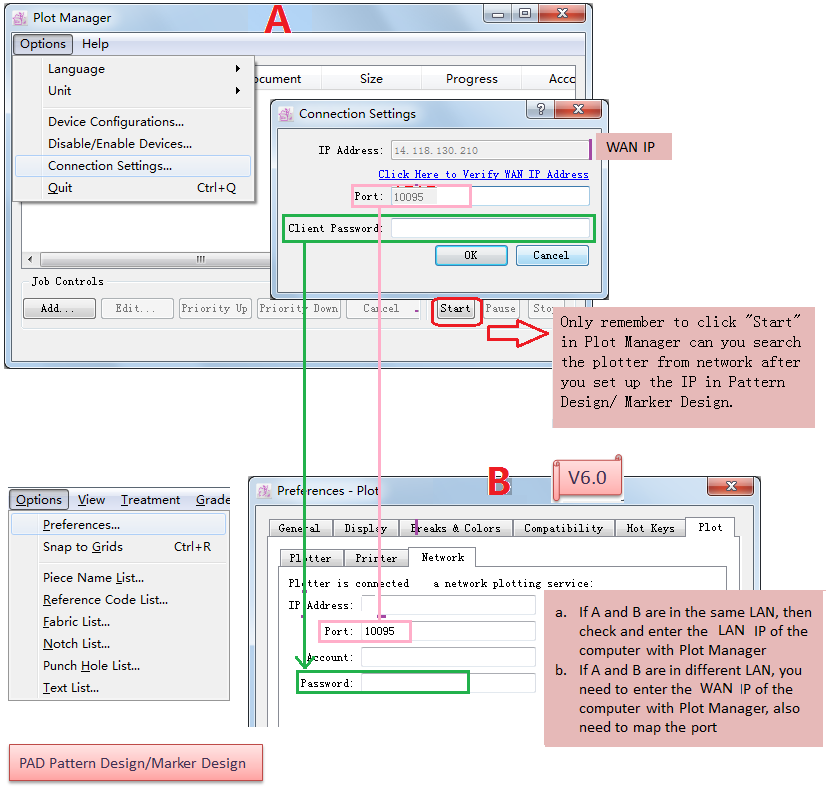The height and width of the screenshot is (792, 826).
Task: Click the help question mark button
Action: click(541, 111)
